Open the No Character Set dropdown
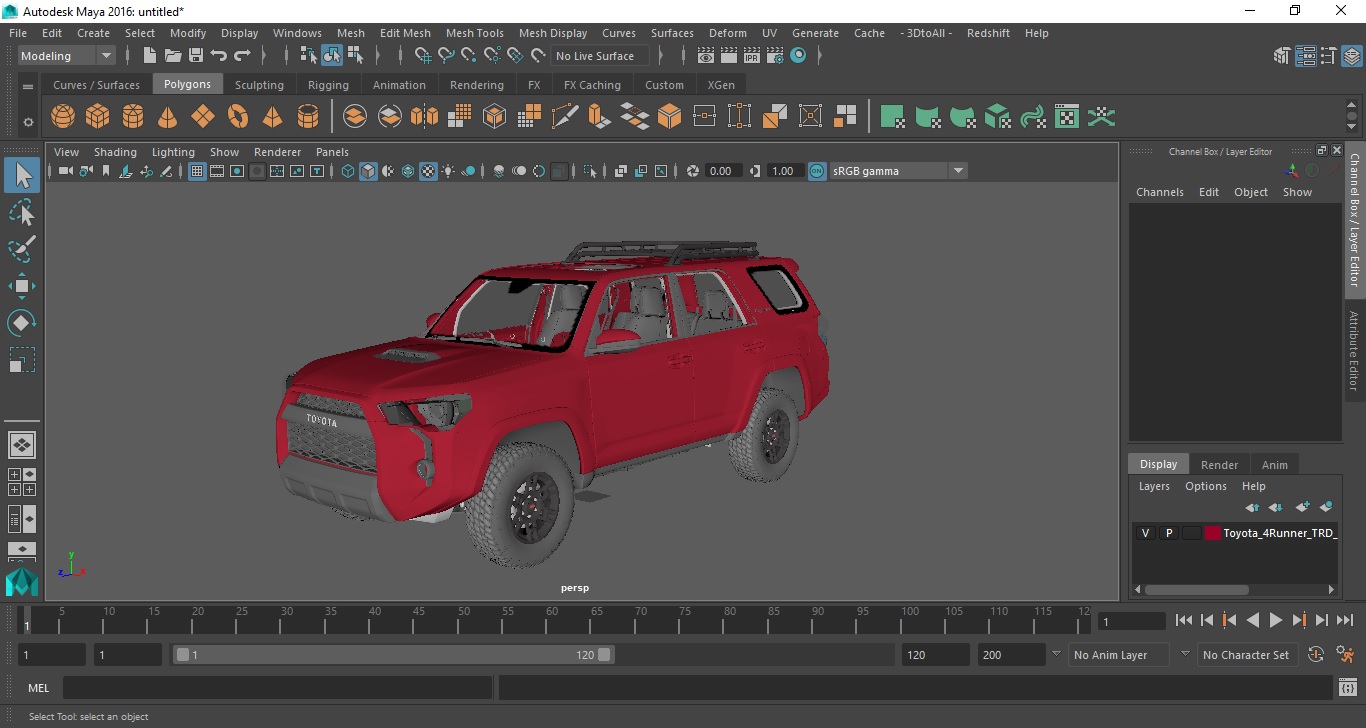This screenshot has width=1366, height=728. [x=1246, y=655]
